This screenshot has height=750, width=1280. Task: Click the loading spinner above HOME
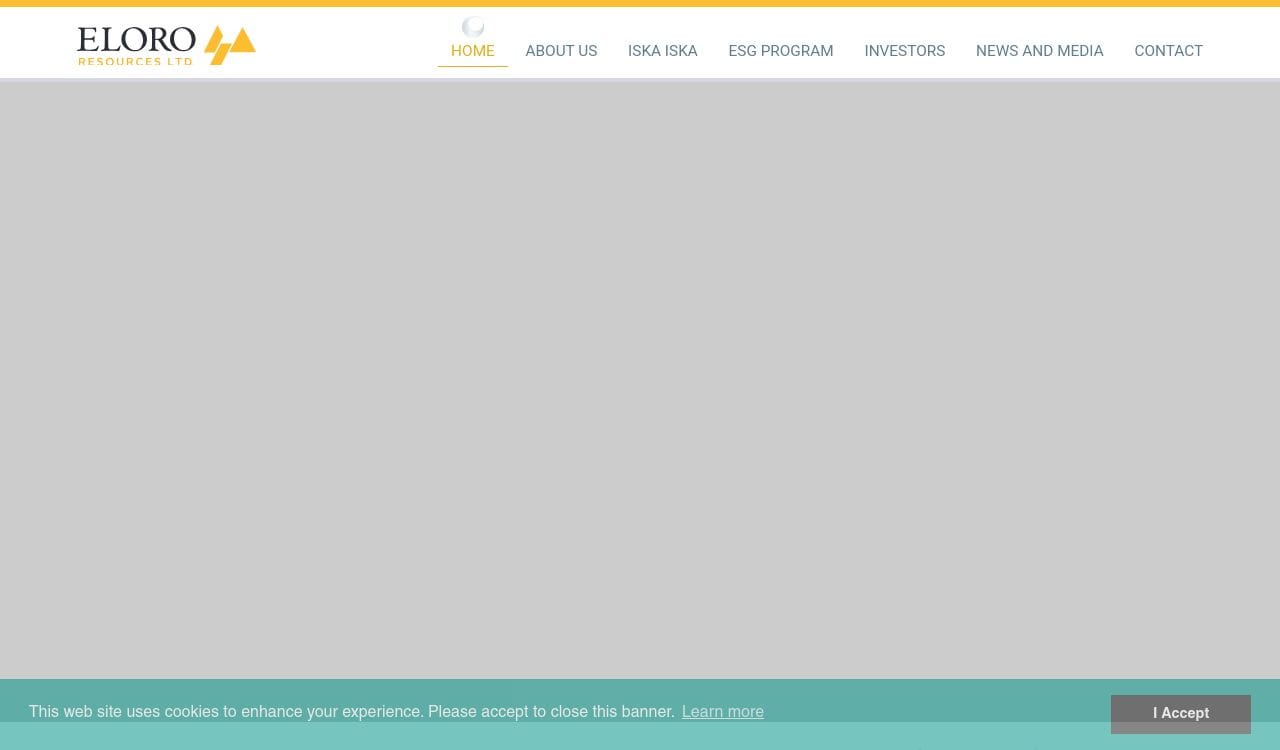coord(473,27)
